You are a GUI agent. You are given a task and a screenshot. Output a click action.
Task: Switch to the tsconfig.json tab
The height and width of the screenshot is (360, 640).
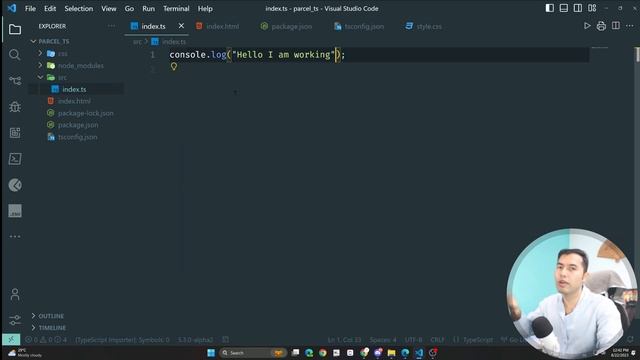click(359, 26)
